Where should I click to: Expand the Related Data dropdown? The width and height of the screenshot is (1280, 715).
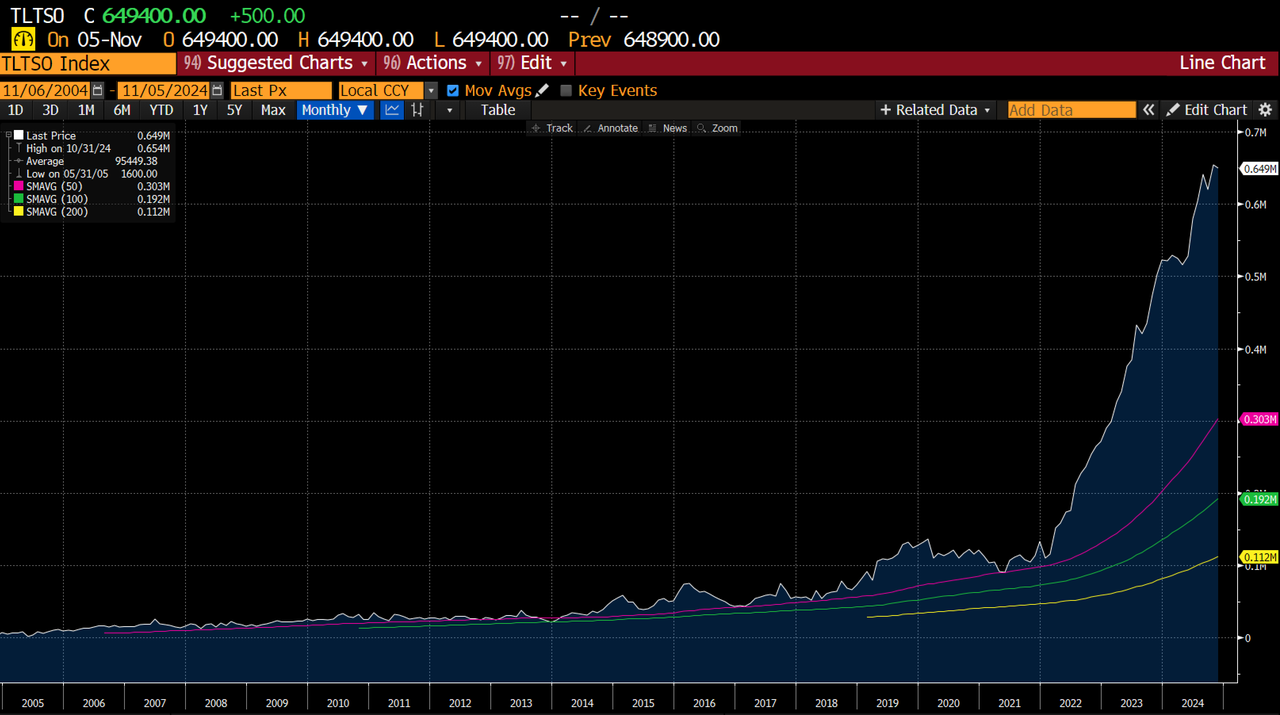936,110
